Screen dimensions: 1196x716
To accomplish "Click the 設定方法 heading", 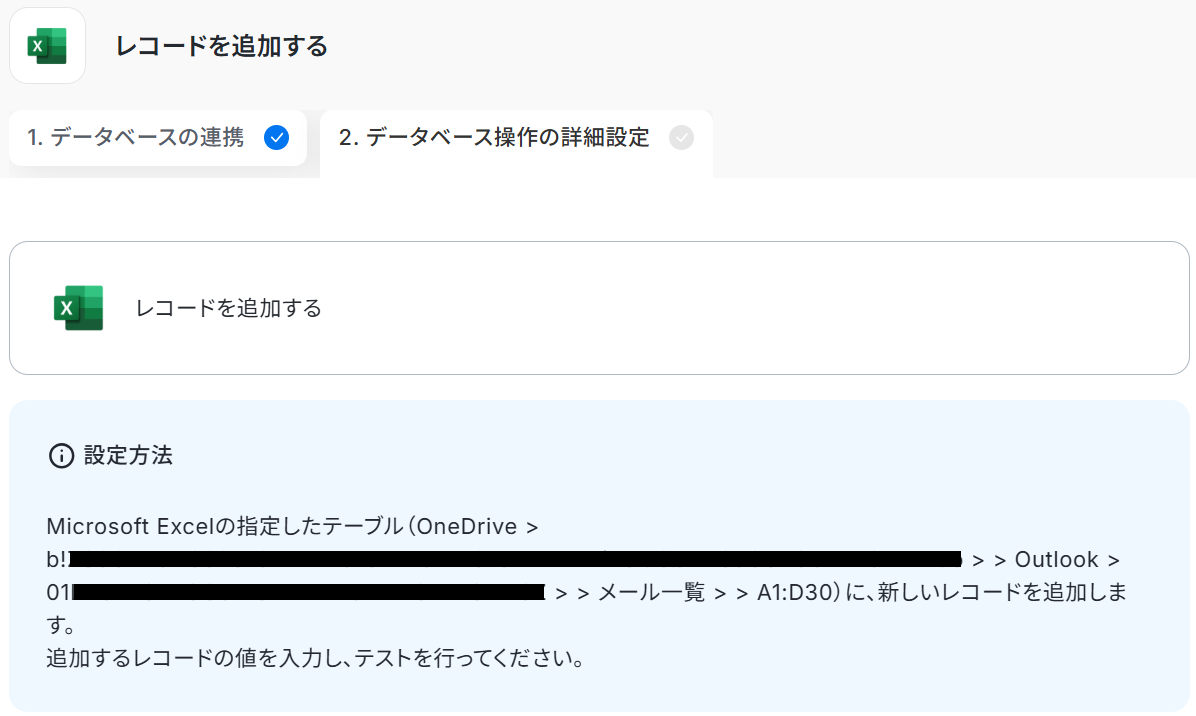I will 128,455.
